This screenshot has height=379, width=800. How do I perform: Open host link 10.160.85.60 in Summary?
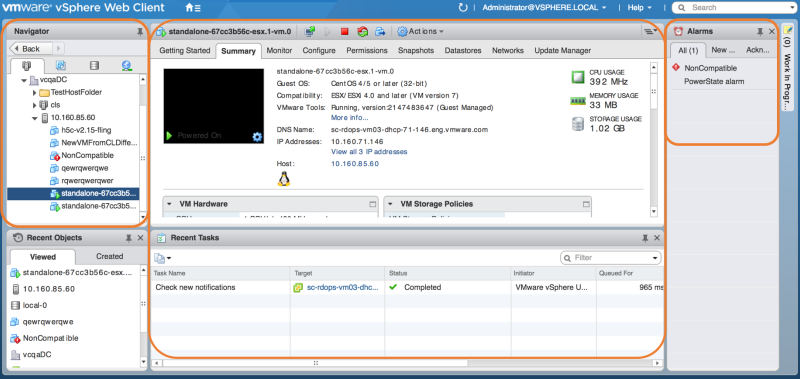click(355, 164)
